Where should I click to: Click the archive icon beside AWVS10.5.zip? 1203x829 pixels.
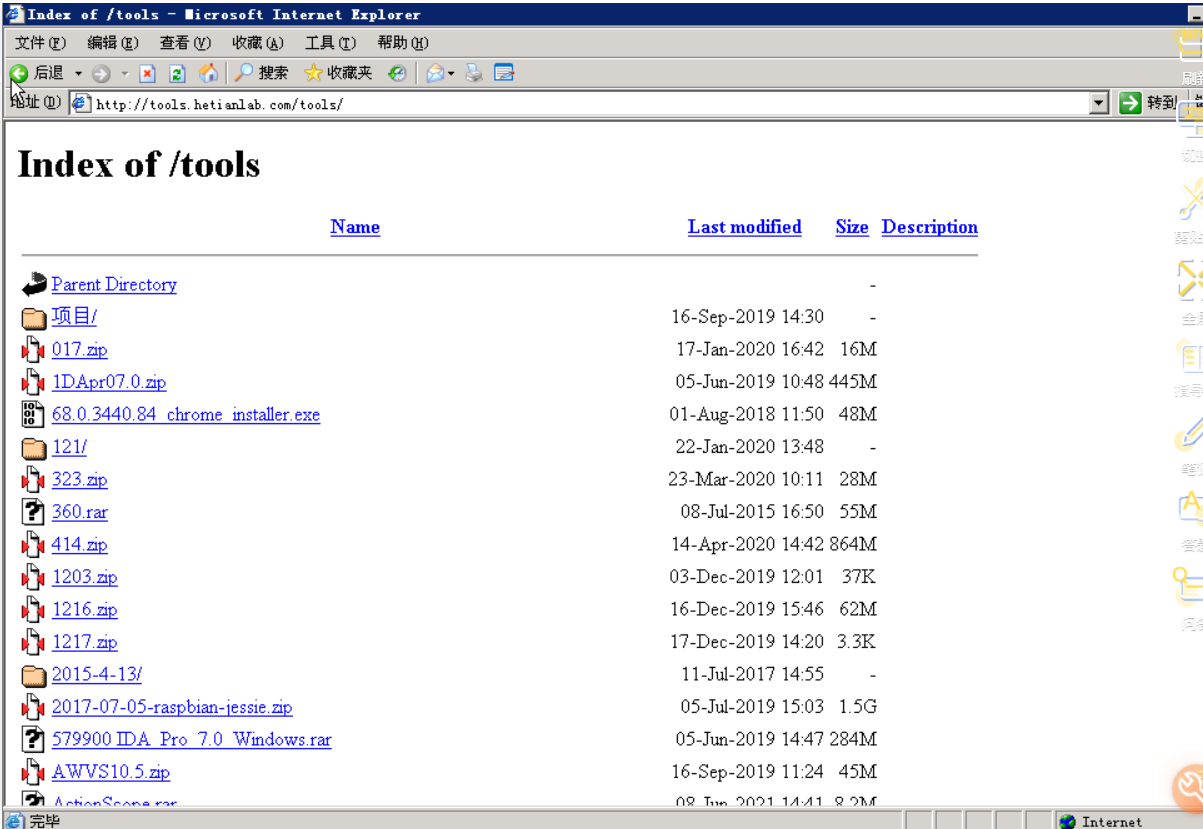[x=34, y=772]
